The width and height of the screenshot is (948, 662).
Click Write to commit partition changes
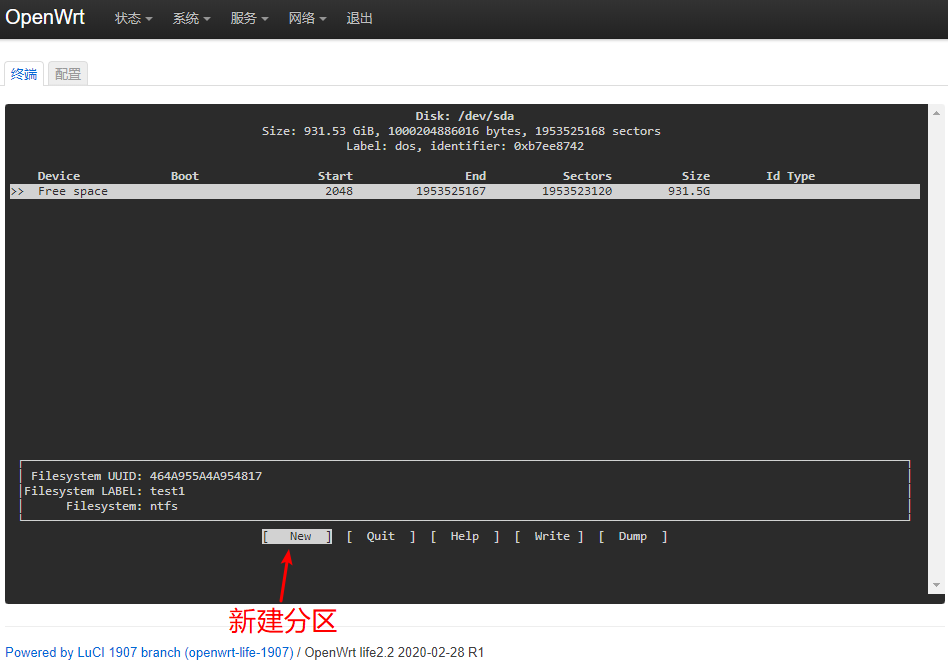click(x=551, y=536)
